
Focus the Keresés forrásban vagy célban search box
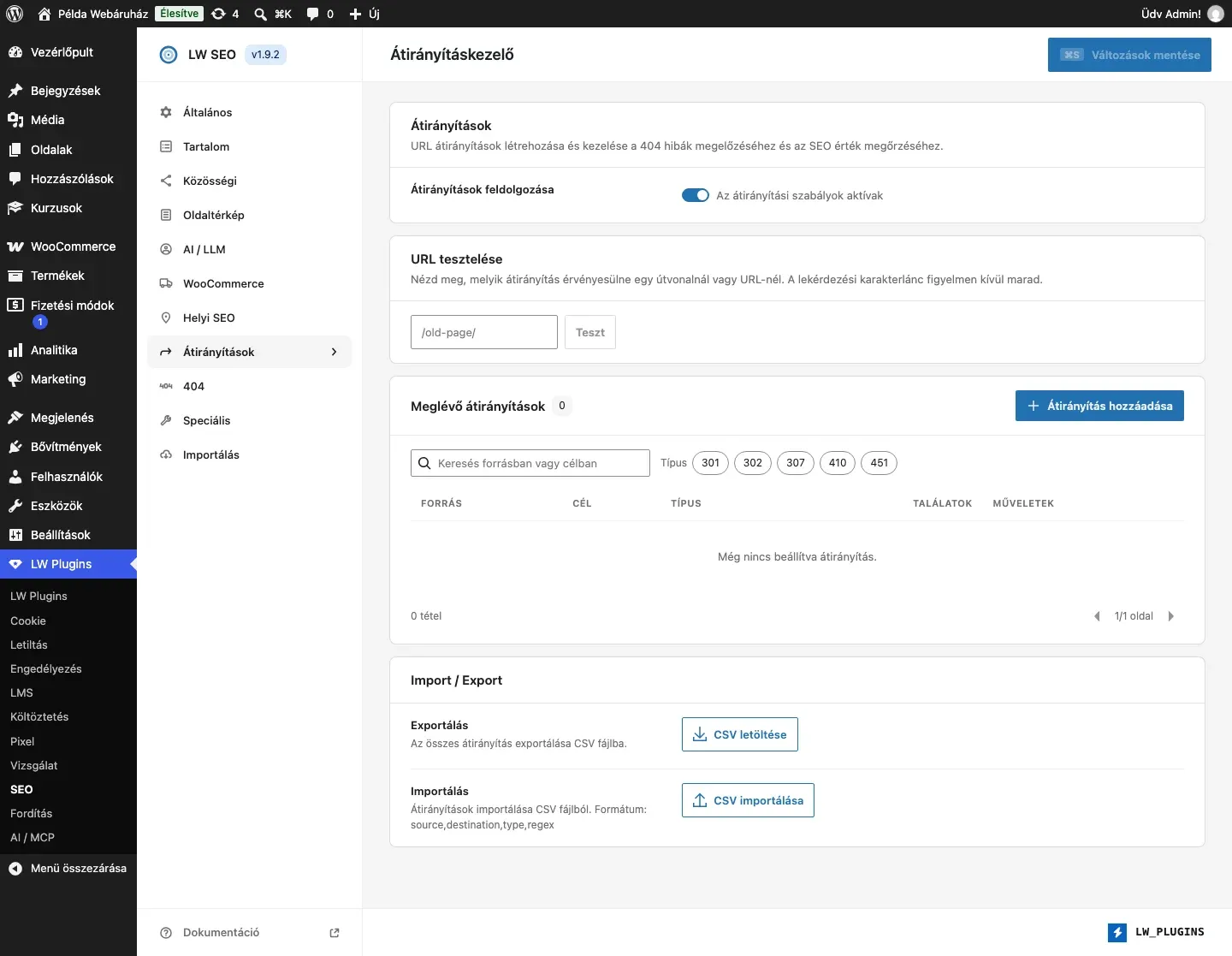[x=530, y=463]
